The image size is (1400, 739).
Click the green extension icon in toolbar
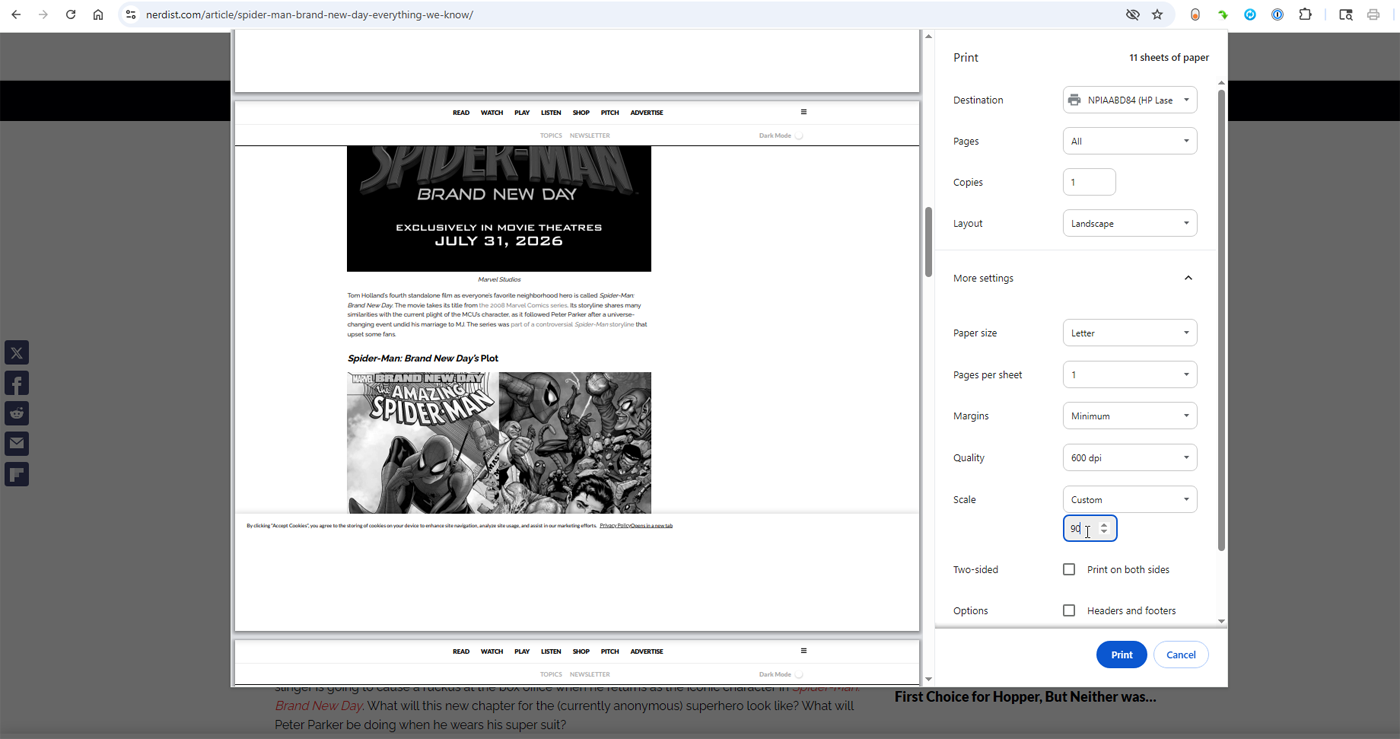pyautogui.click(x=1222, y=15)
